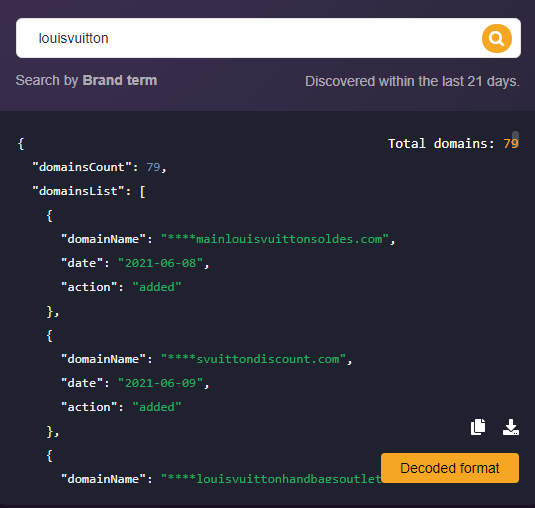Select the "Search by Brand term" label
Screen dimensions: 535x508
(86, 81)
